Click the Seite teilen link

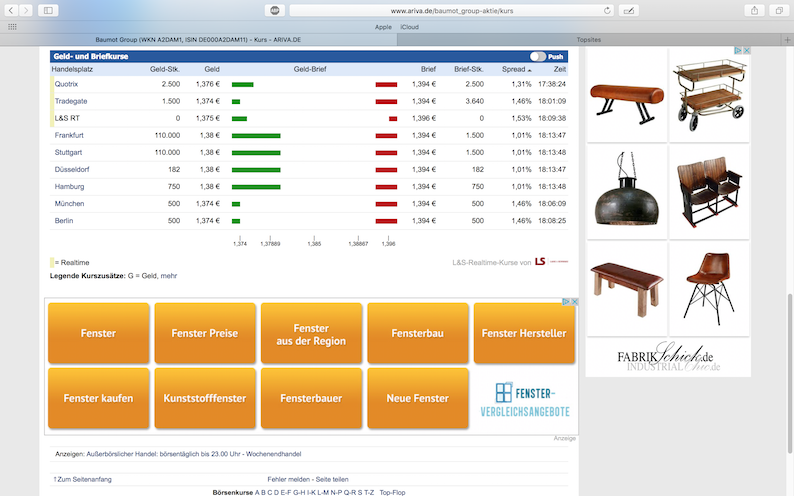(x=332, y=479)
